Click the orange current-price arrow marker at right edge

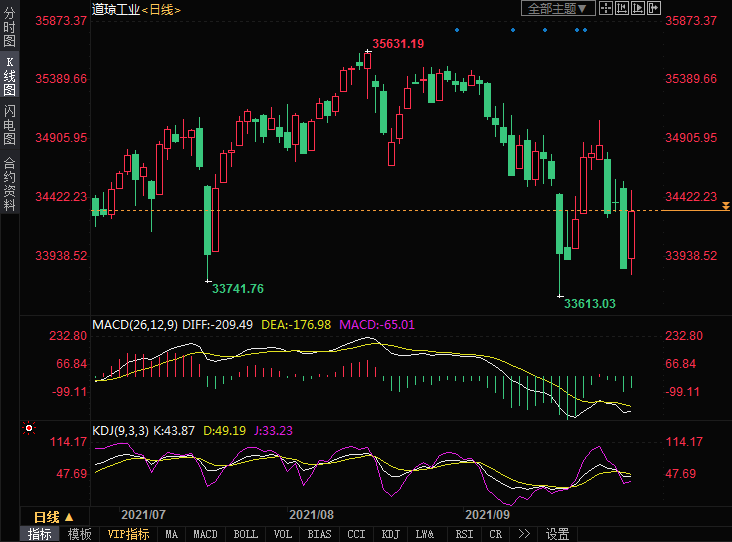pyautogui.click(x=726, y=206)
